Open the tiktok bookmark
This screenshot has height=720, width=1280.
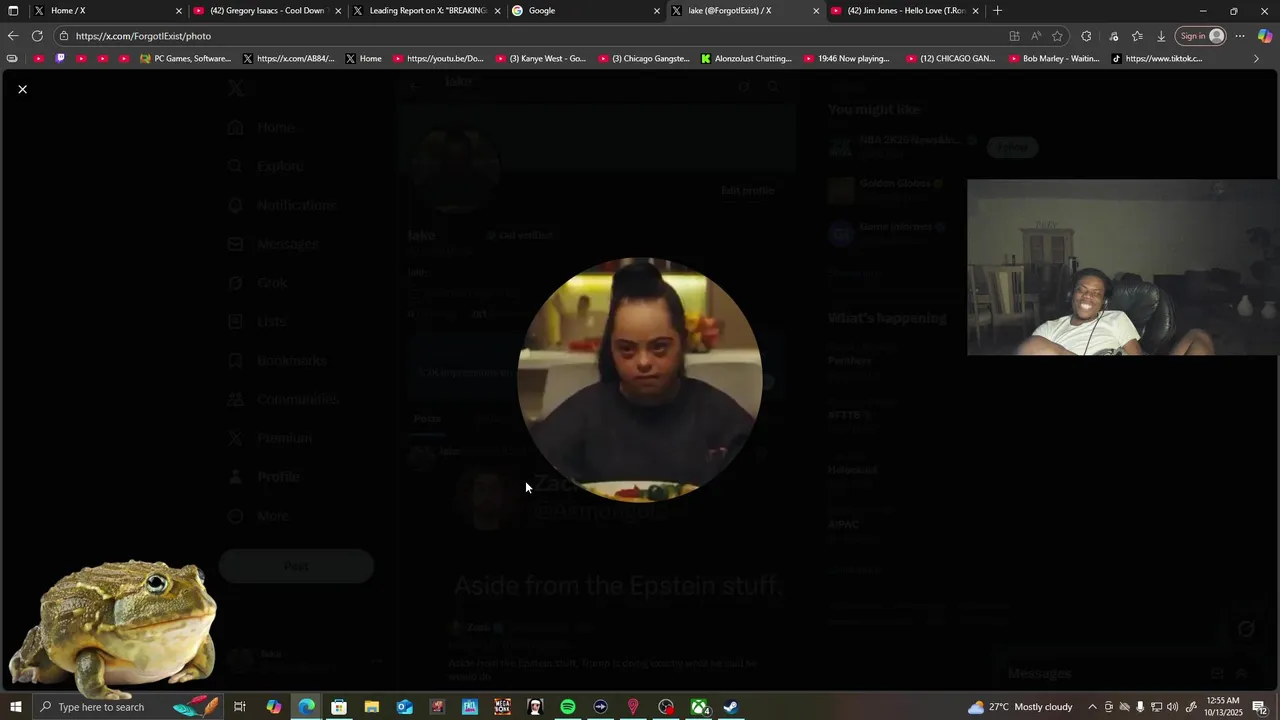1157,59
